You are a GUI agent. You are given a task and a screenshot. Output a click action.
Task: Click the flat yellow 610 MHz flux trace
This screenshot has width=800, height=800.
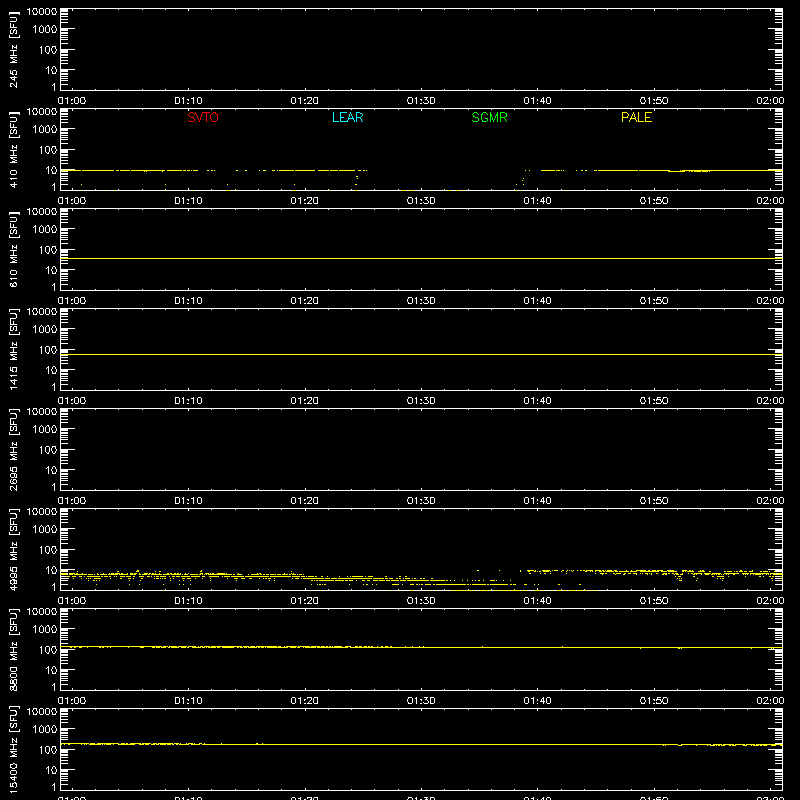point(421,259)
